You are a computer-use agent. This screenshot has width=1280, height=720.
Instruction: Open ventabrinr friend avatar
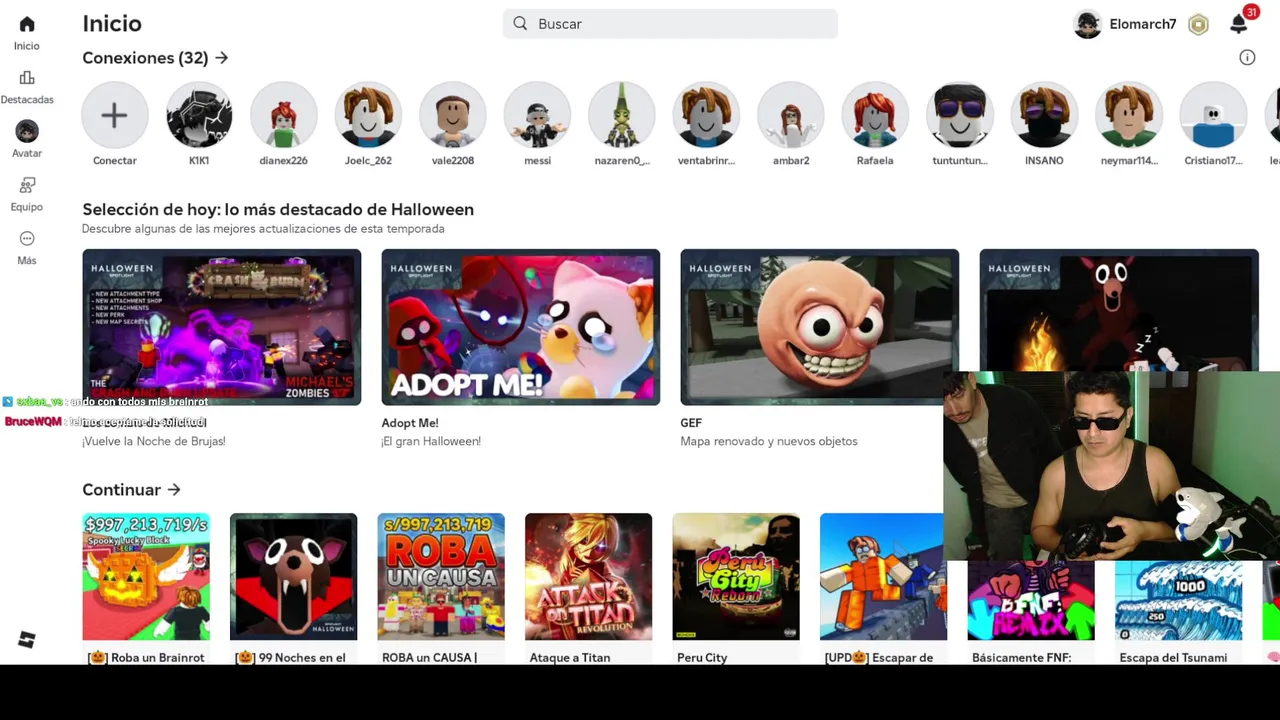[706, 115]
